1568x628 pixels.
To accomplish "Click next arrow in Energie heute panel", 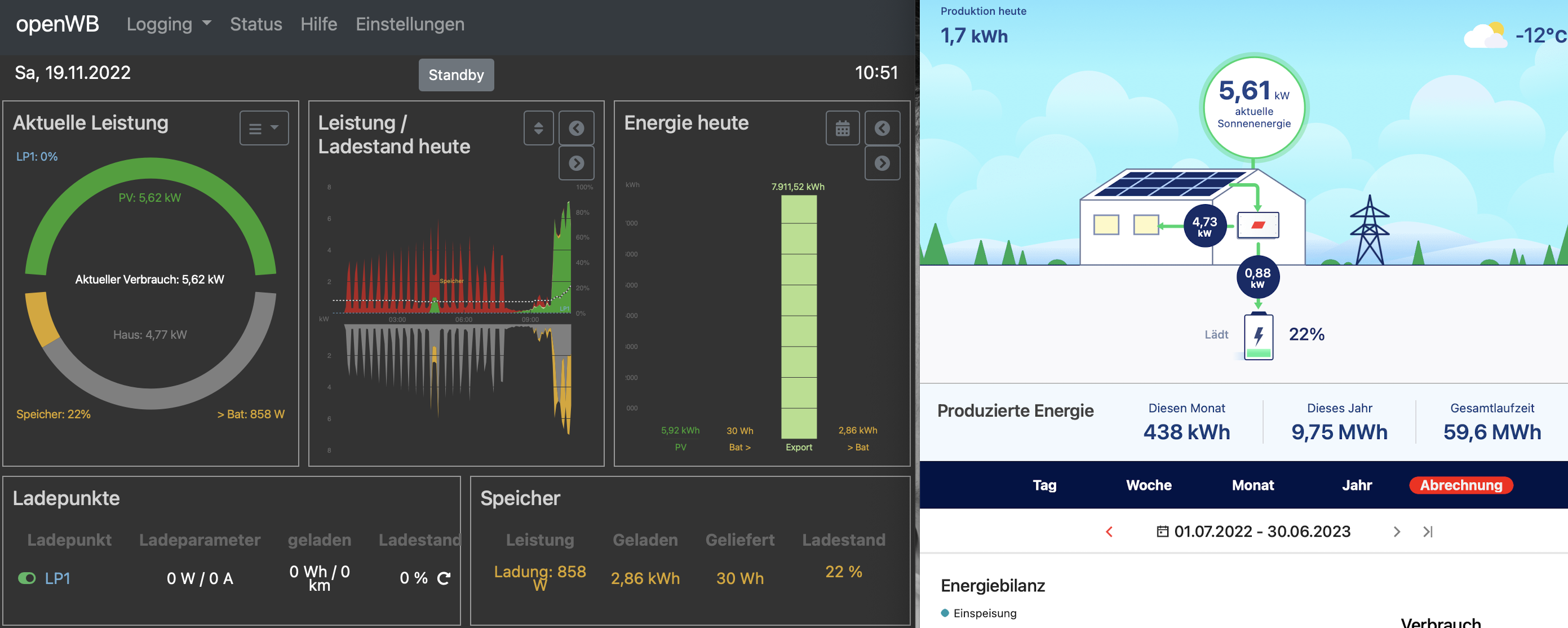I will tap(882, 163).
